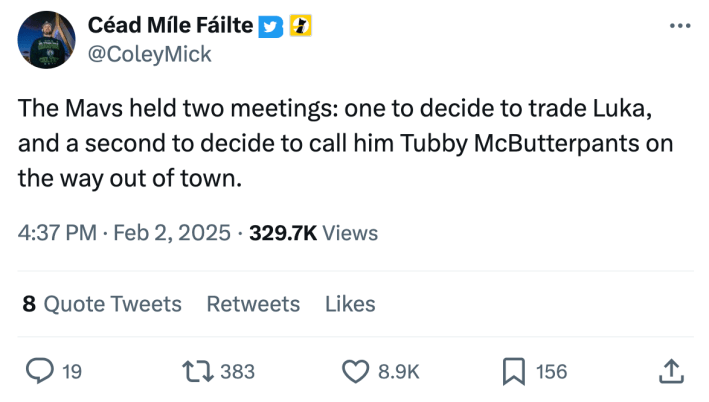Show the Likes list

pyautogui.click(x=350, y=303)
